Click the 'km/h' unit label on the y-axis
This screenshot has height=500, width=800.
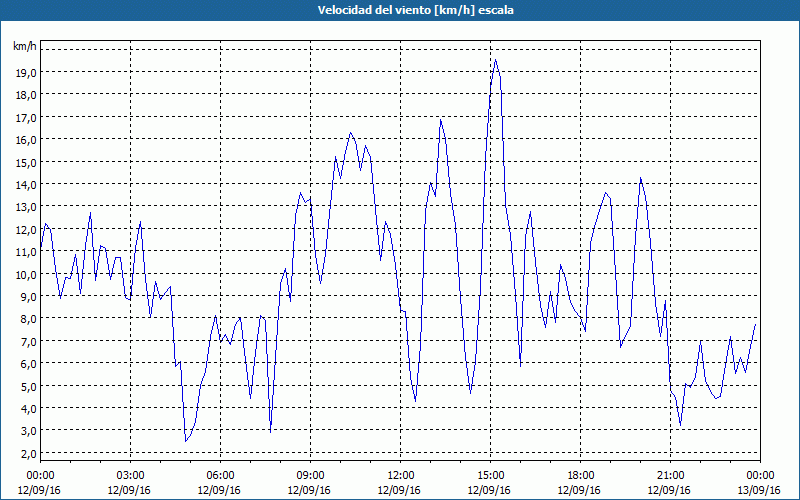click(25, 47)
